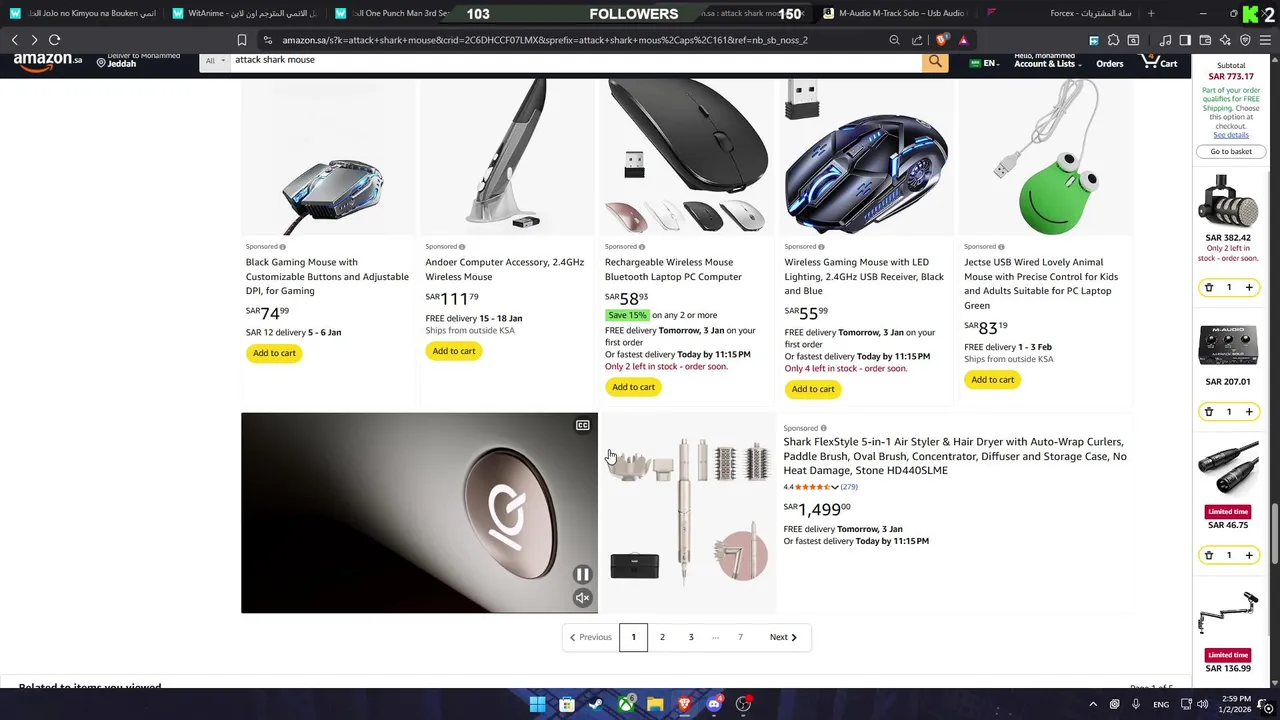This screenshot has width=1280, height=720.
Task: Open the Brave Shields lion icon
Action: tap(942, 40)
